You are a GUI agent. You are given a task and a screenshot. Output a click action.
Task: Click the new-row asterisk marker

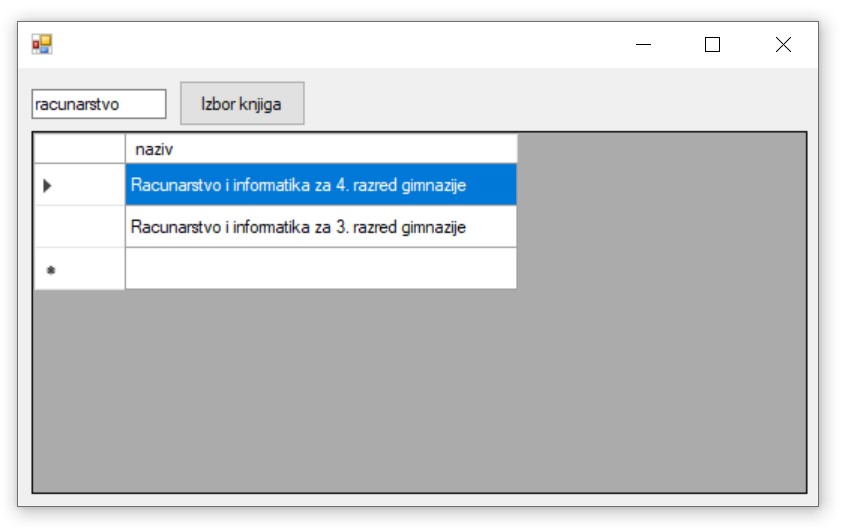[50, 269]
